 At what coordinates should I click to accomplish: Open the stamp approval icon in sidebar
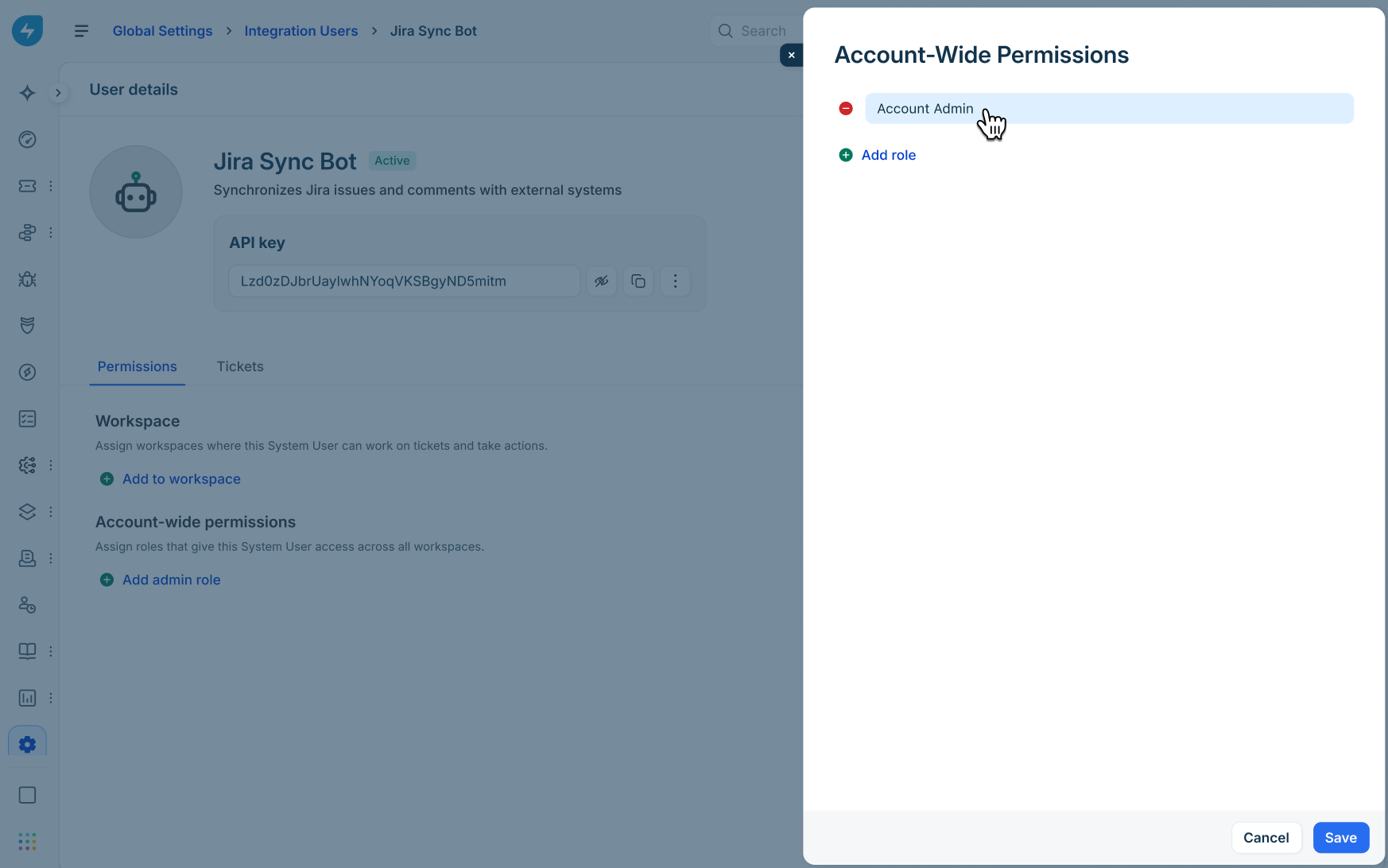27,558
